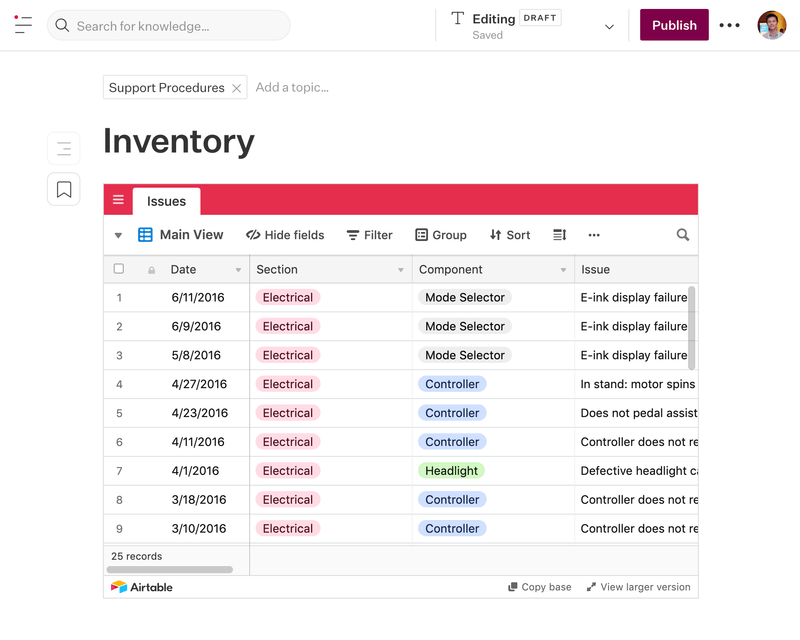Click the Copy base link
This screenshot has width=800, height=640.
coord(539,587)
